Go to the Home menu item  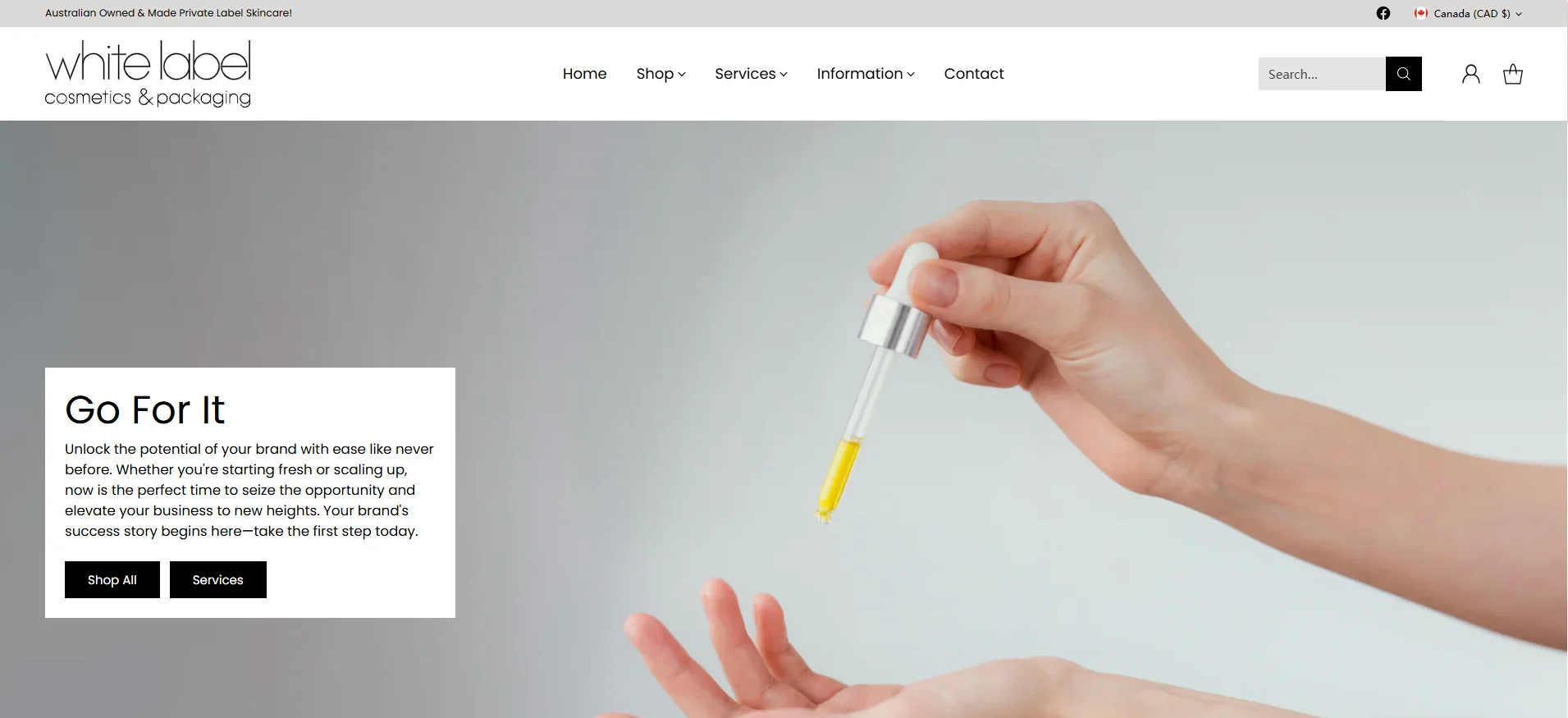[584, 74]
